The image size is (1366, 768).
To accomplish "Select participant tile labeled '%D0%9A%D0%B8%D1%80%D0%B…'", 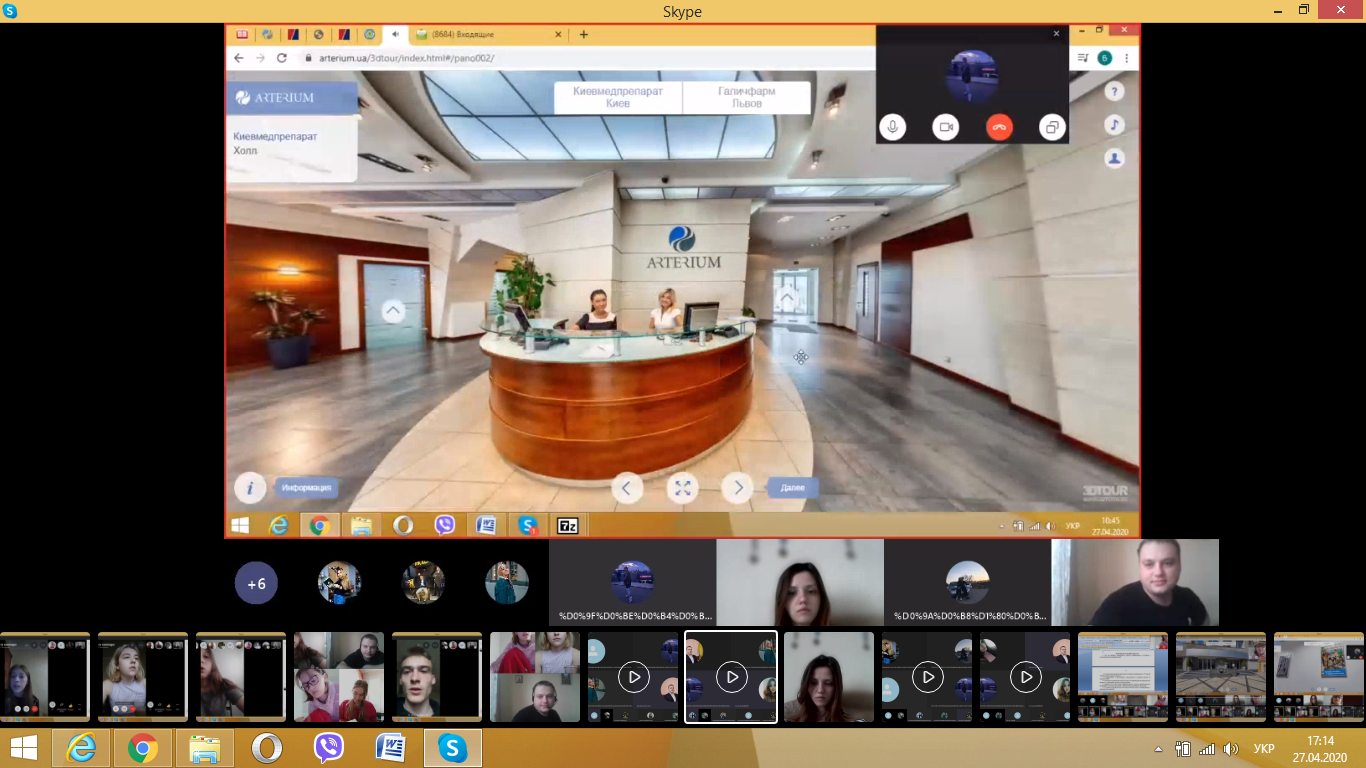I will tap(968, 583).
